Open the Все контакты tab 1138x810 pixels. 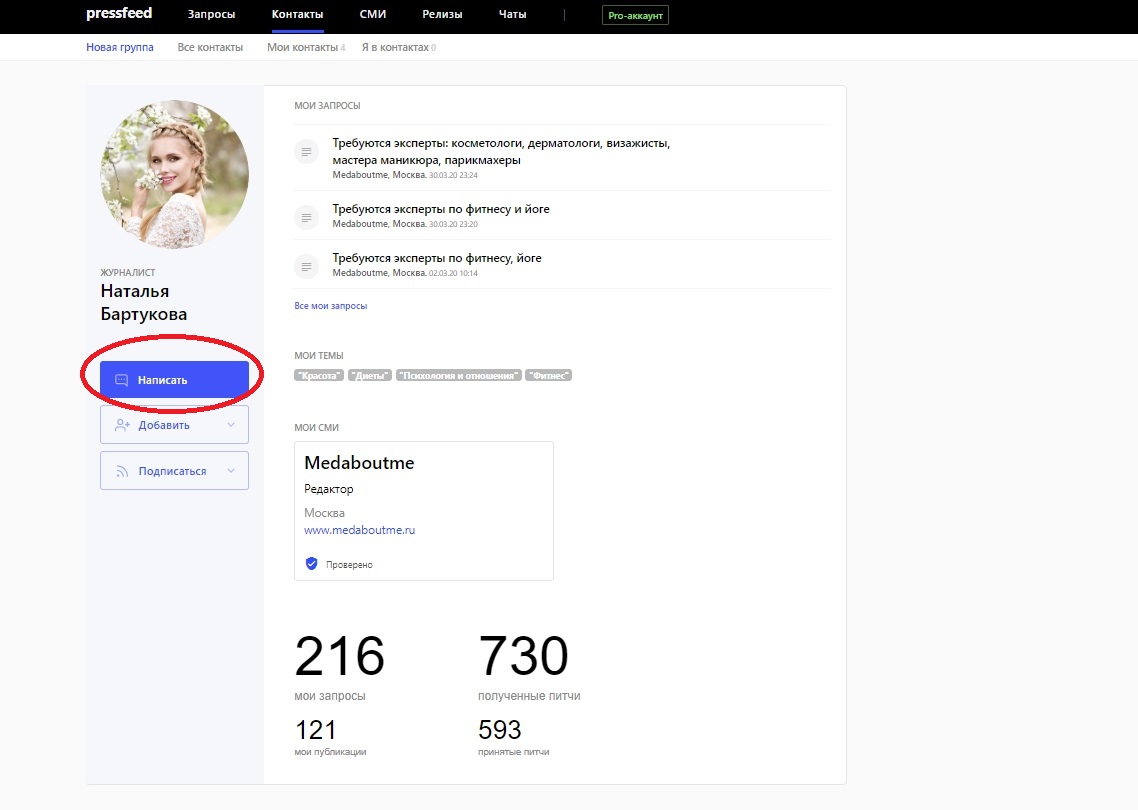click(210, 47)
